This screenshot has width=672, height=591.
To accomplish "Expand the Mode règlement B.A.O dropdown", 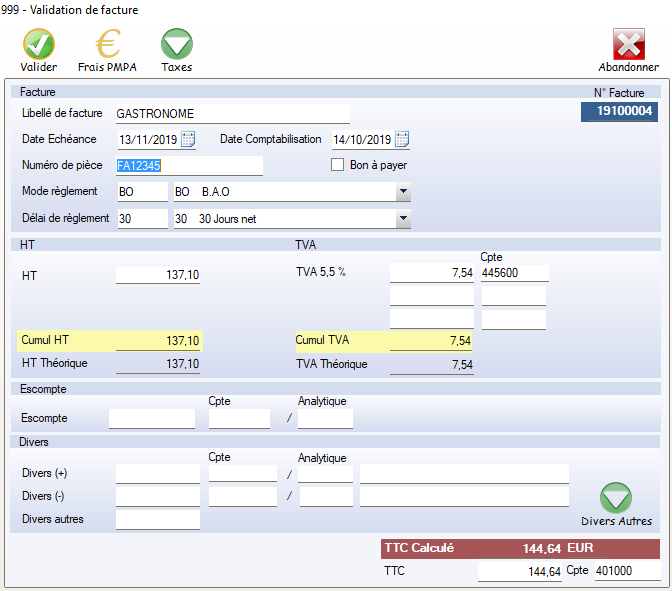I will point(402,192).
